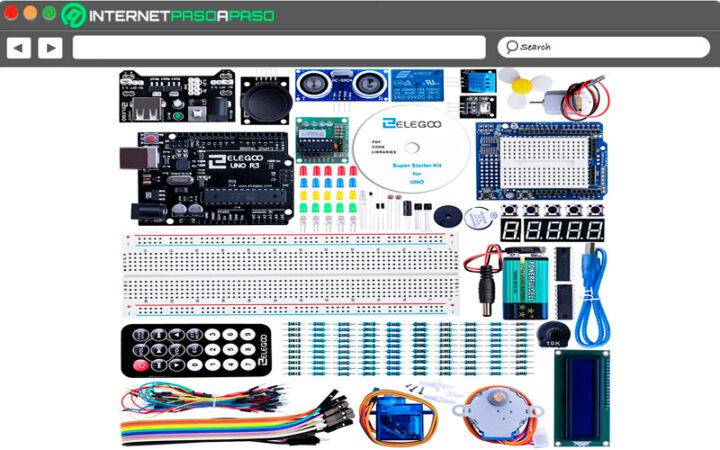This screenshot has height=450, width=720.
Task: Click the browser back arrow button
Action: 19,47
